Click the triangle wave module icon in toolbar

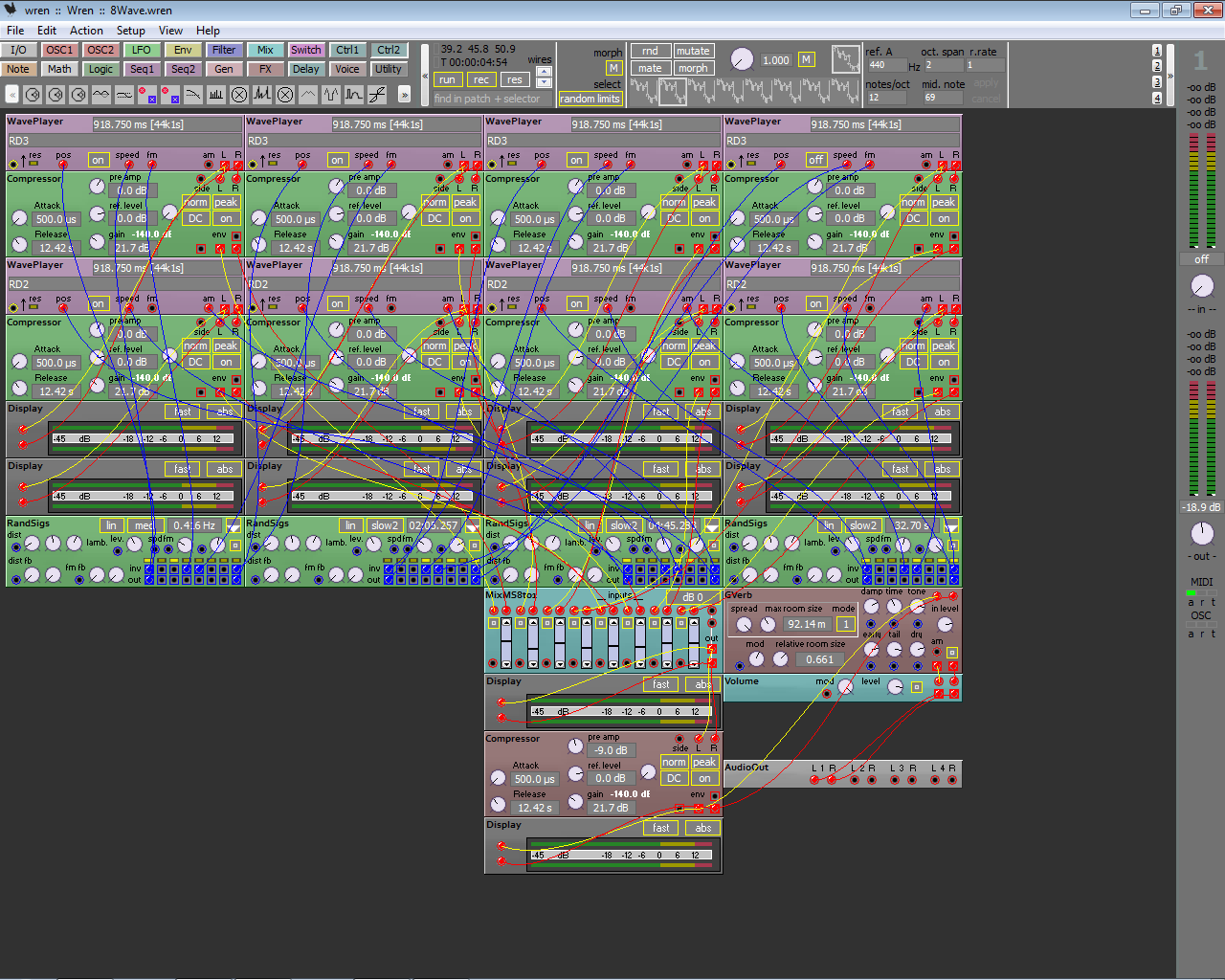(308, 95)
